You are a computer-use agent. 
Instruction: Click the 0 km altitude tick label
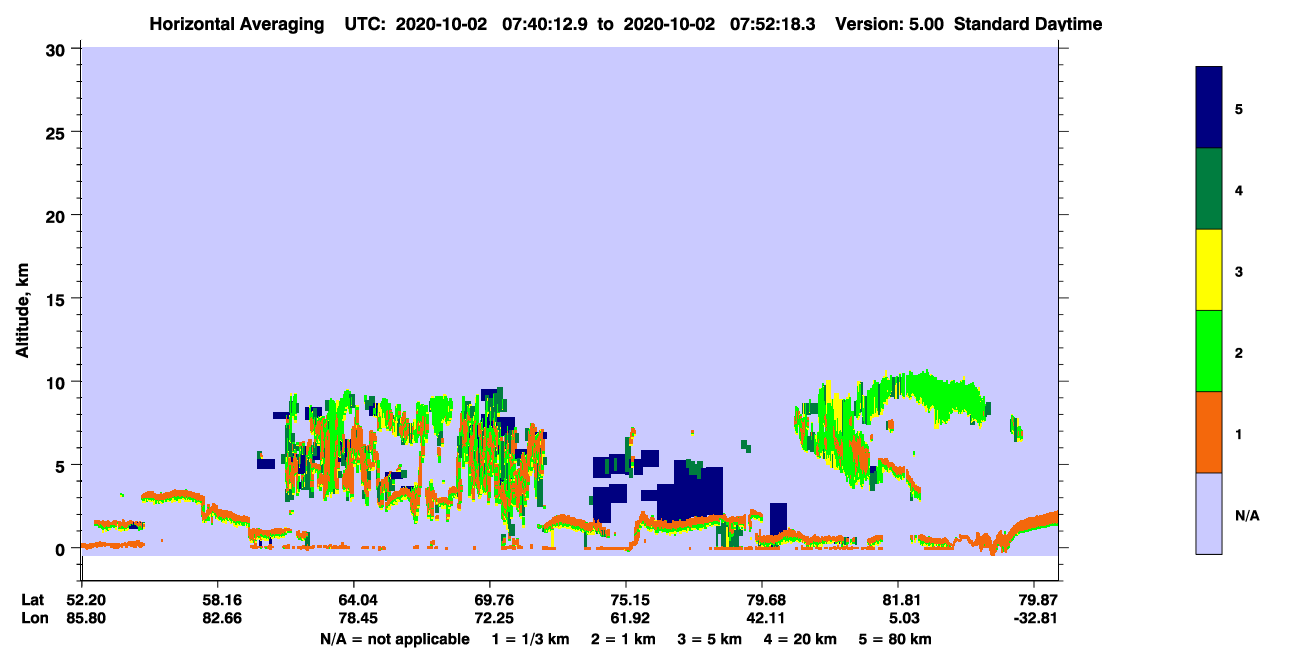click(x=61, y=548)
